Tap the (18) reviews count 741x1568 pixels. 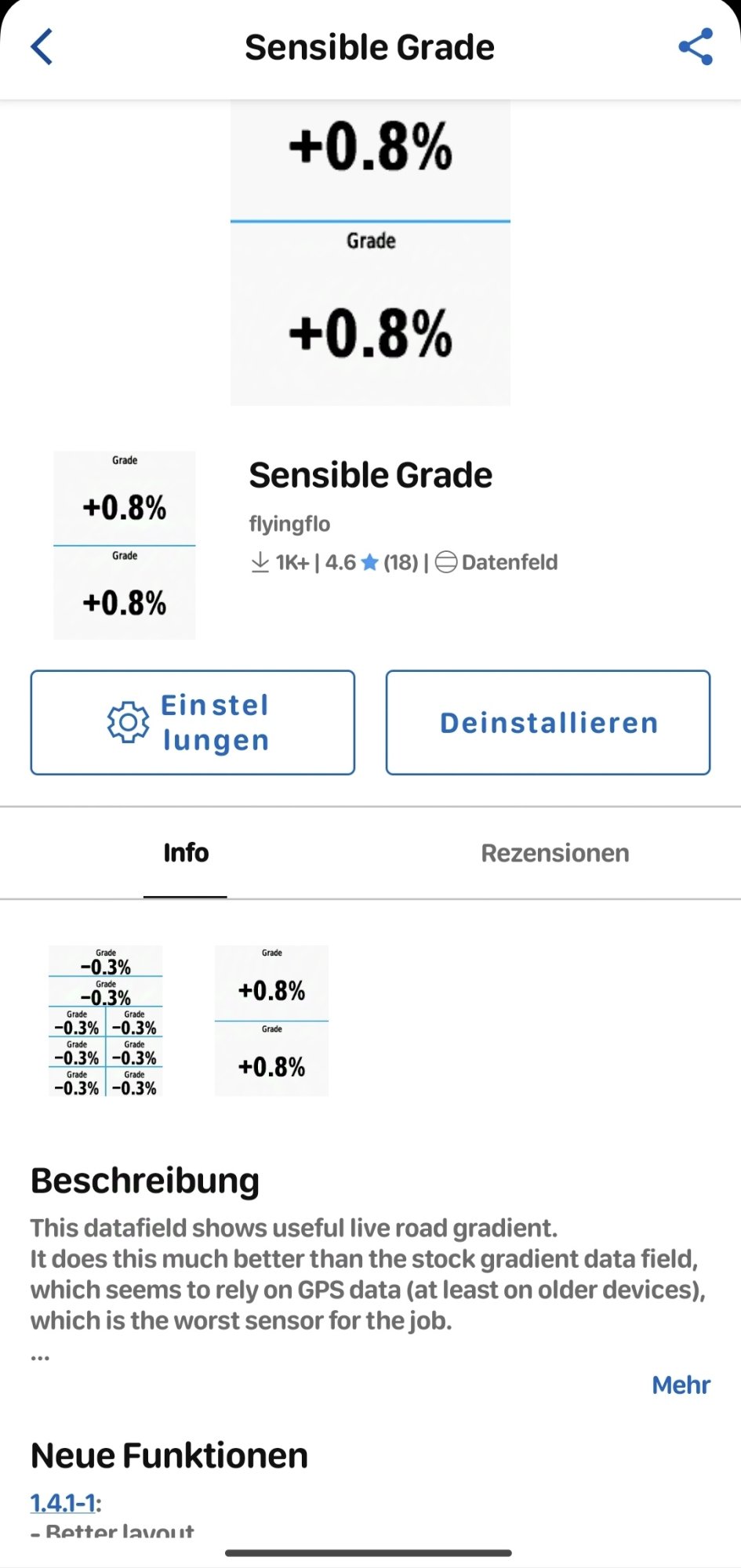pos(401,562)
